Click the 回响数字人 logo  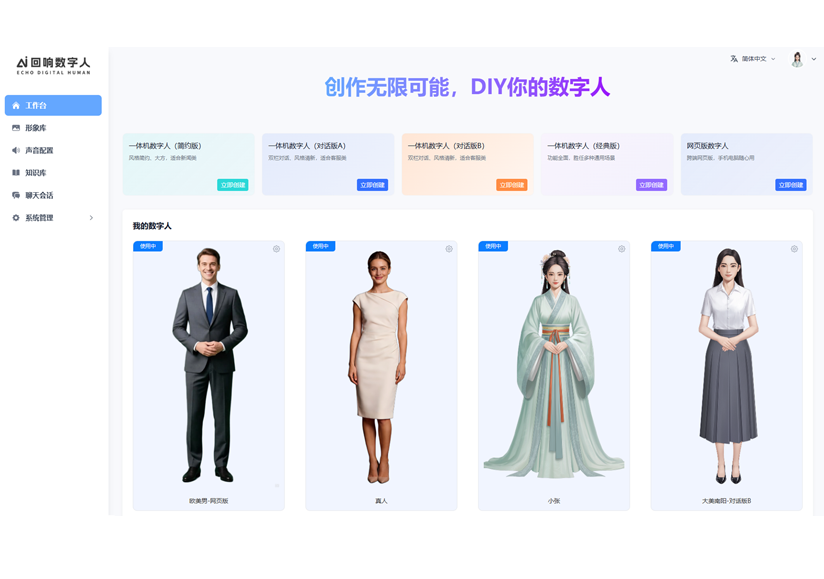[x=53, y=63]
